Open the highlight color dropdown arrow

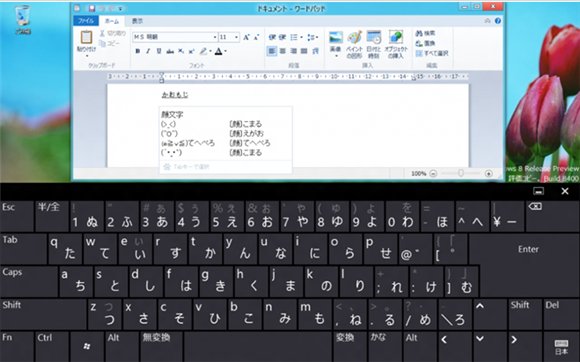pyautogui.click(x=210, y=51)
